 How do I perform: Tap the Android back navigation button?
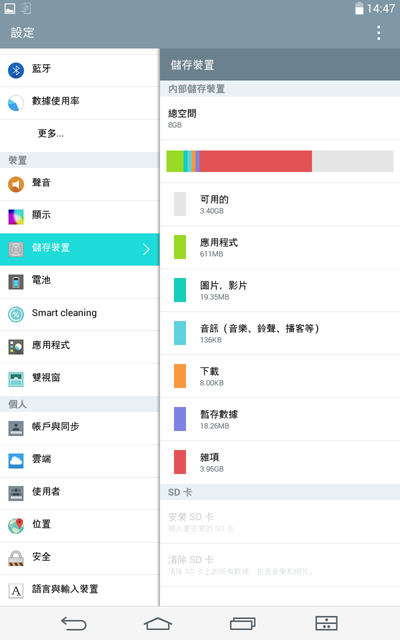[74, 623]
